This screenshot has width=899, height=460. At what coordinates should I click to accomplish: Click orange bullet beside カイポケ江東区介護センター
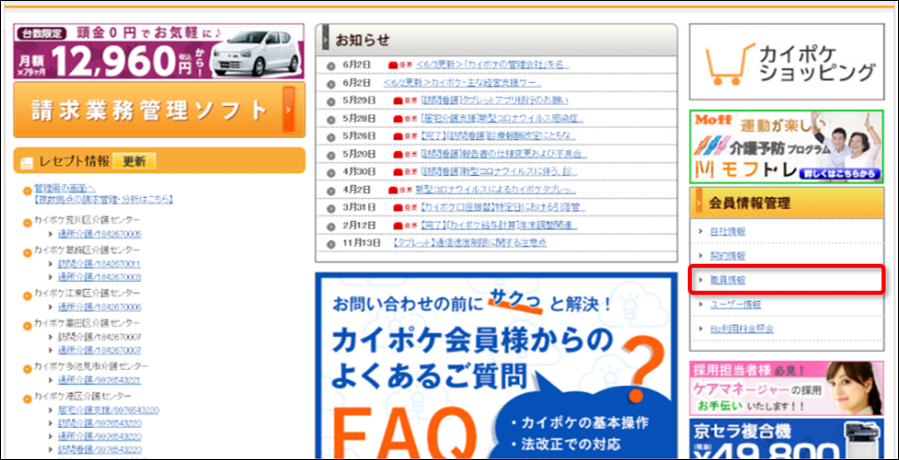click(x=27, y=296)
